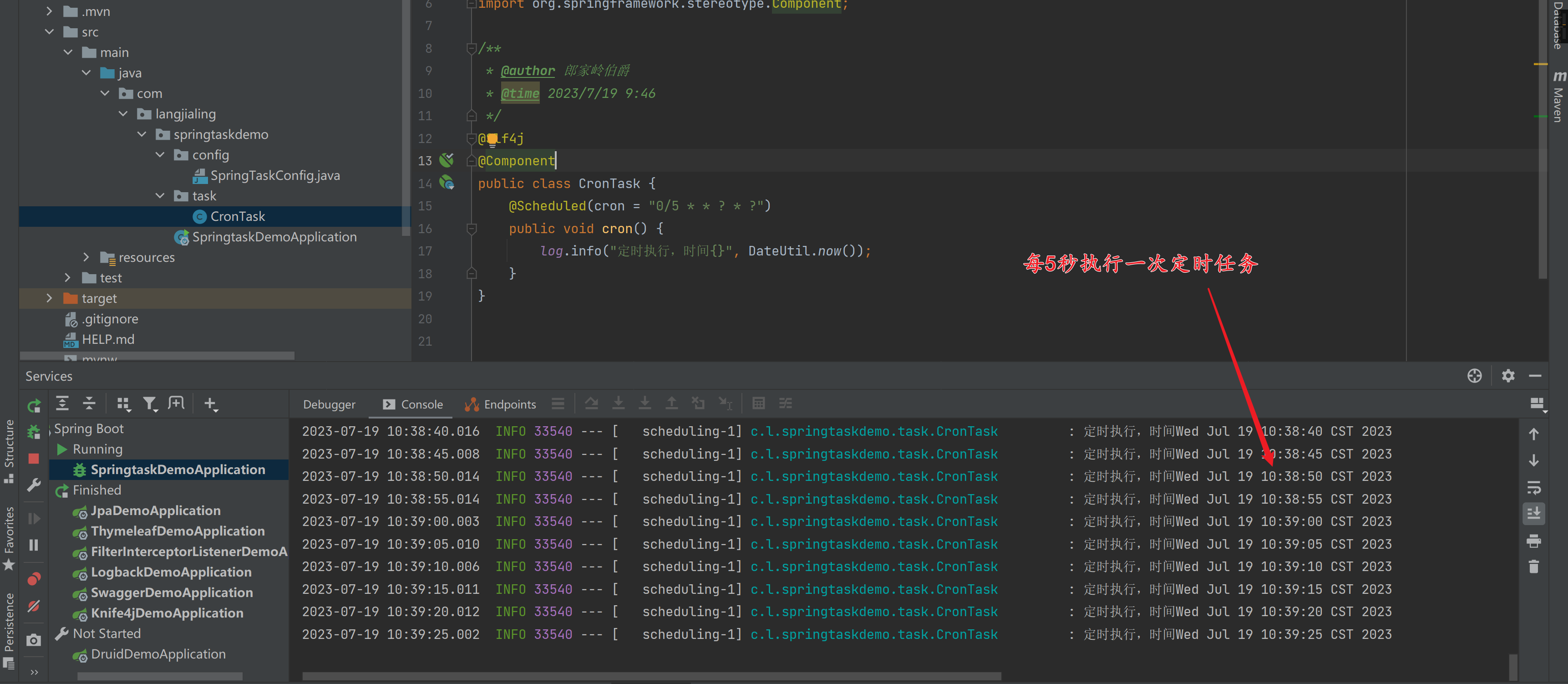Expand the resources folder
Viewport: 1568px width, 684px height.
pos(86,257)
